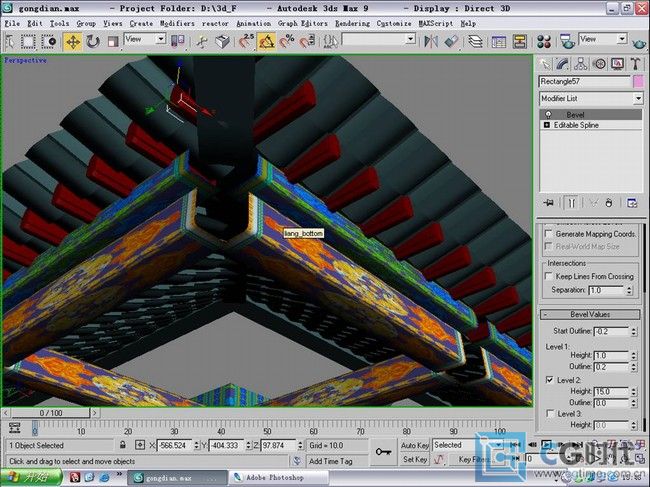Expand the Editable Spline stack entry
Image resolution: width=650 pixels, height=487 pixels.
tap(546, 125)
